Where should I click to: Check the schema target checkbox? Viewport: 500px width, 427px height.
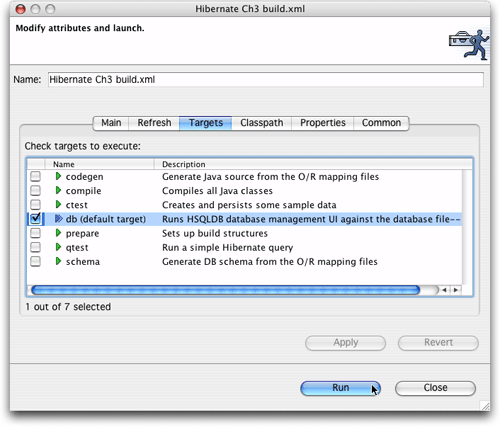pos(35,261)
